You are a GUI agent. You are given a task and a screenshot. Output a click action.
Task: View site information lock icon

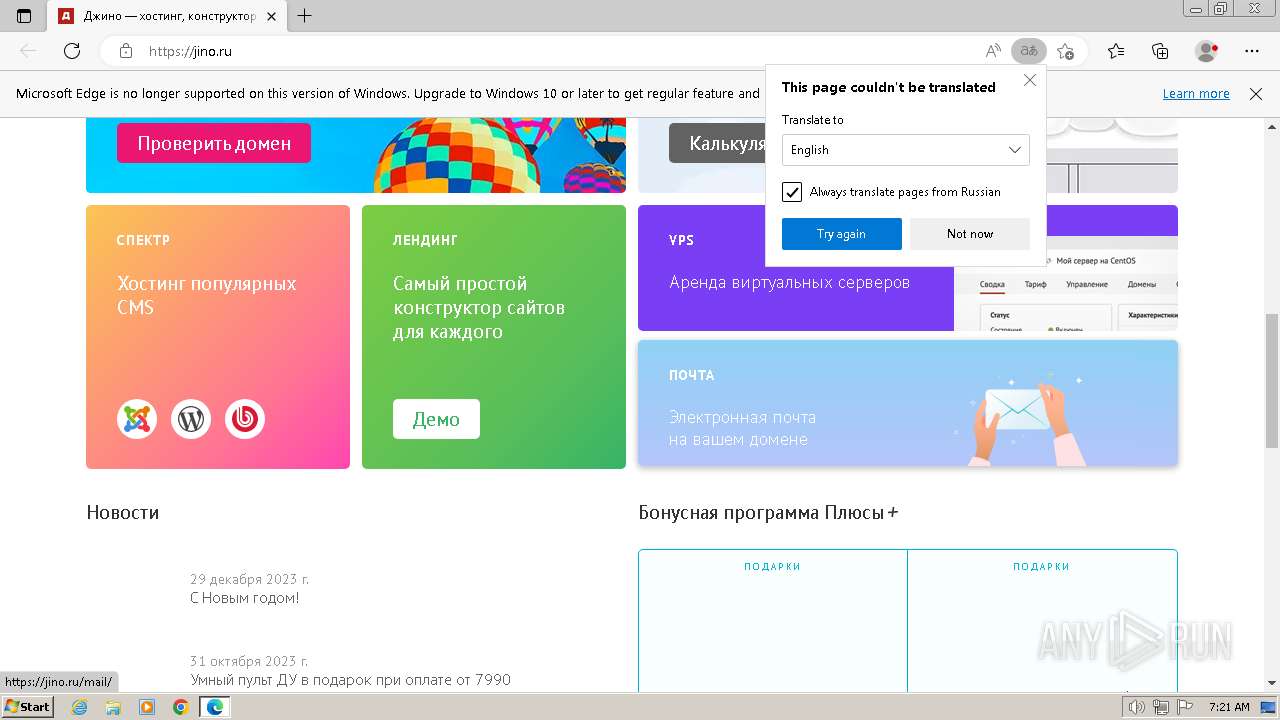click(125, 51)
